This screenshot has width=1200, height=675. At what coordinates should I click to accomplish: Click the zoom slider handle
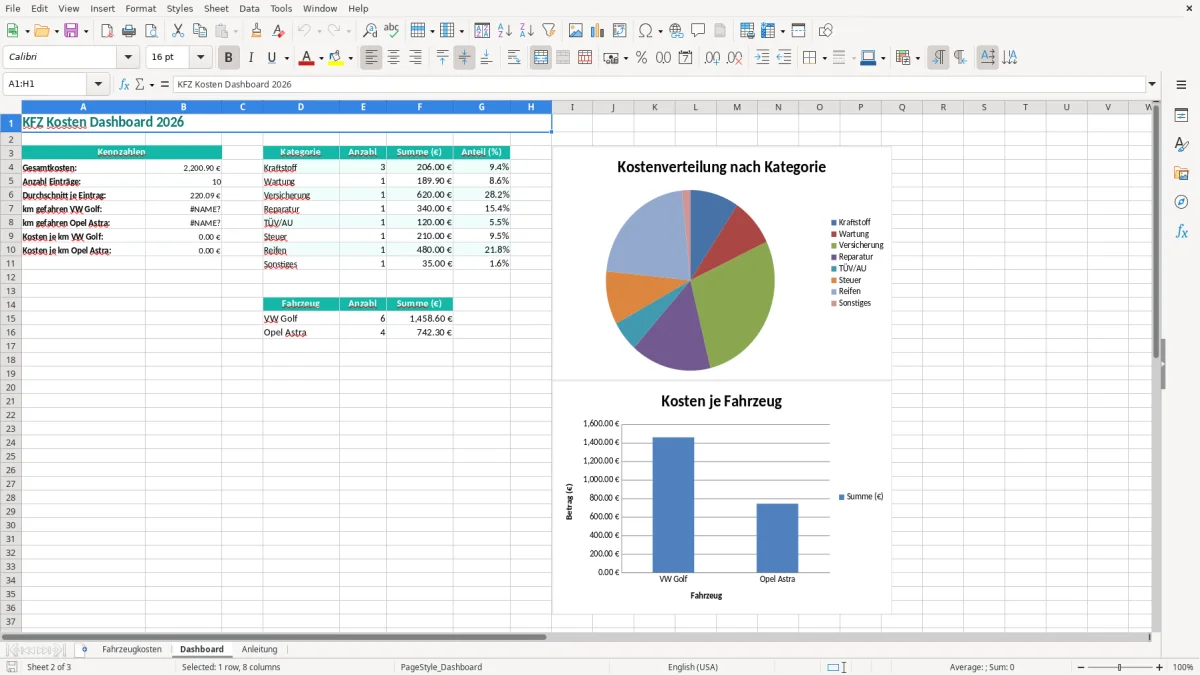[x=1120, y=667]
